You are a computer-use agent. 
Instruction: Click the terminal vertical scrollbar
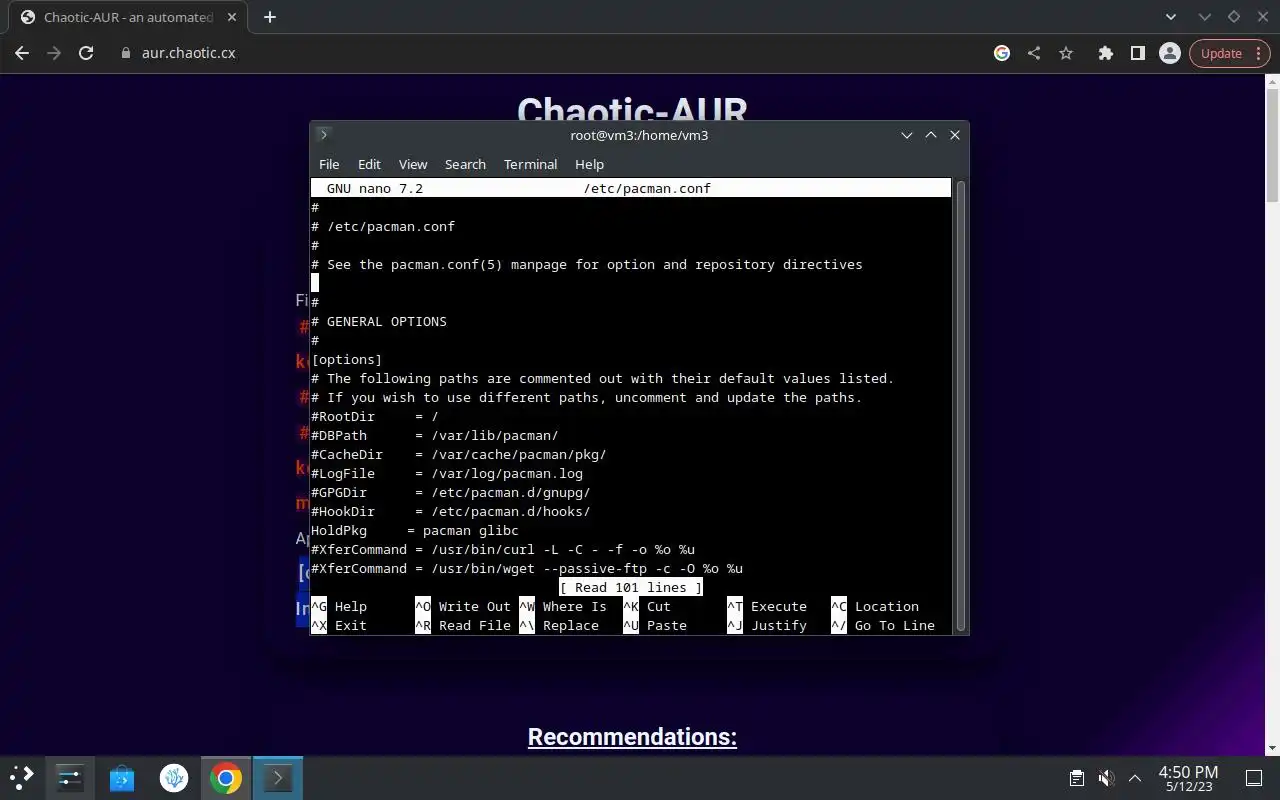(x=961, y=405)
